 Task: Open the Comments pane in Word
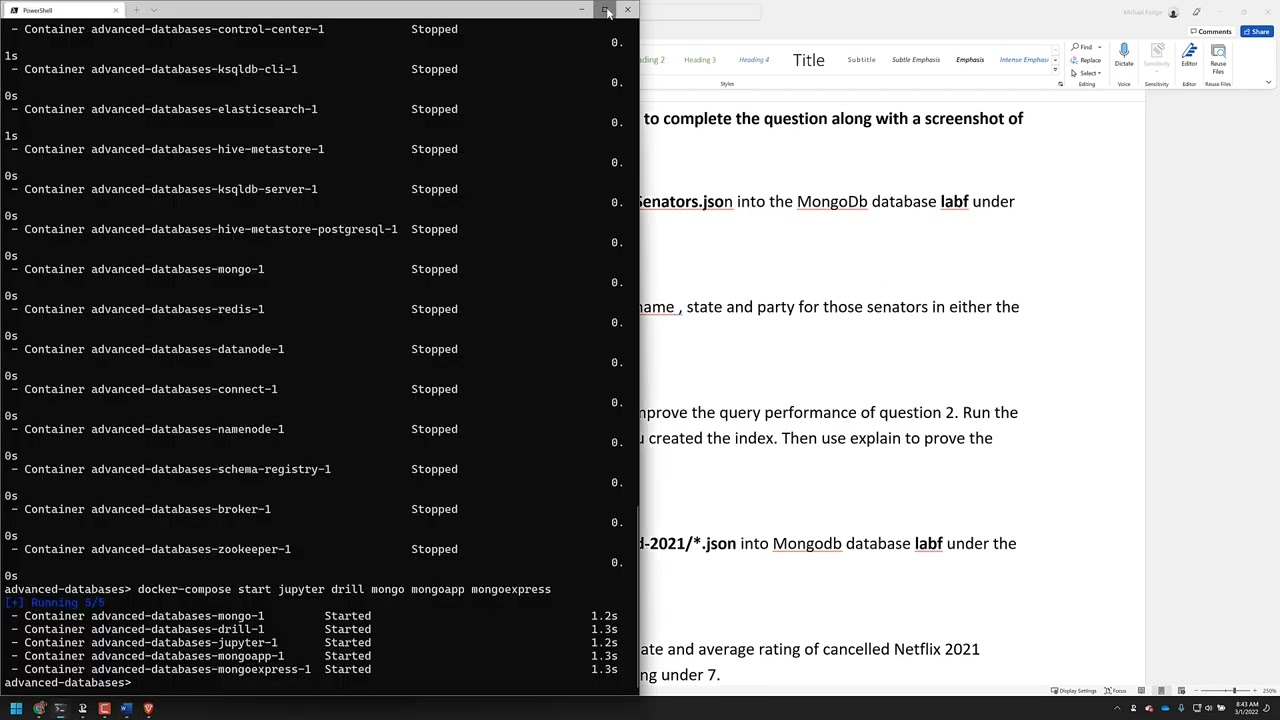(x=1210, y=32)
